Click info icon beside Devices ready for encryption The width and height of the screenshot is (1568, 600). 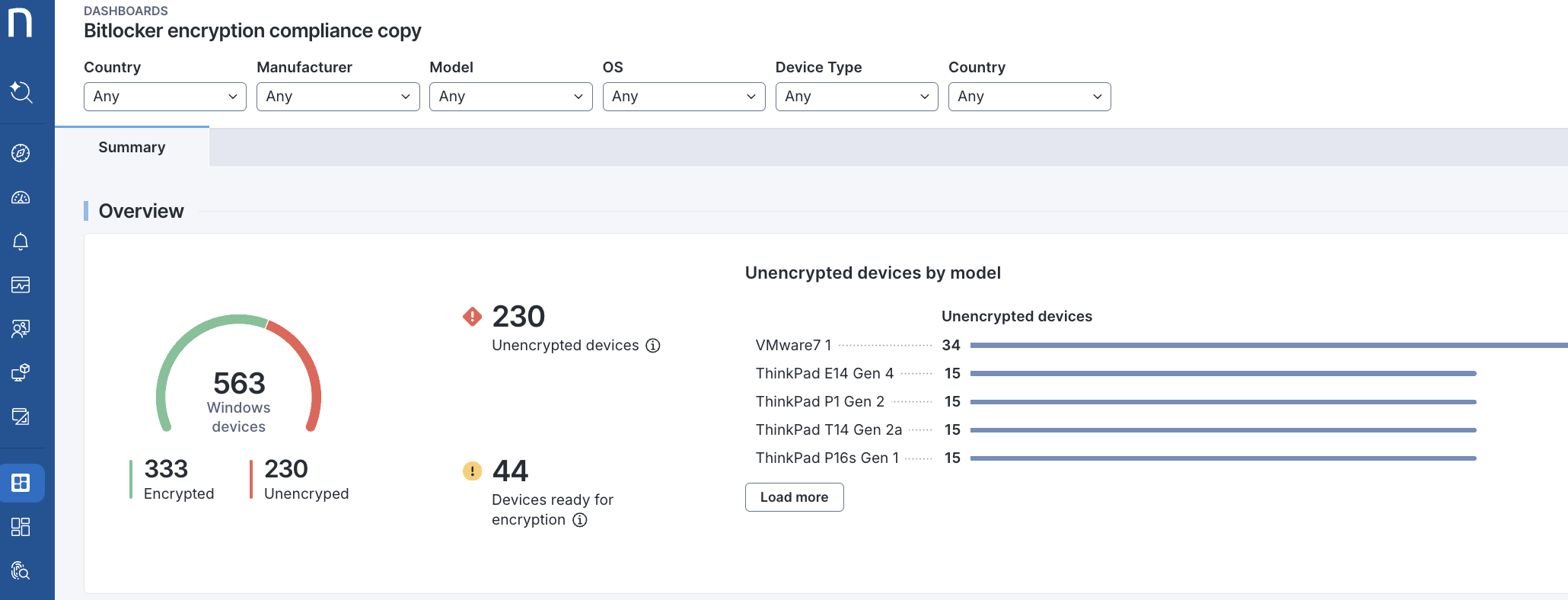click(x=580, y=520)
